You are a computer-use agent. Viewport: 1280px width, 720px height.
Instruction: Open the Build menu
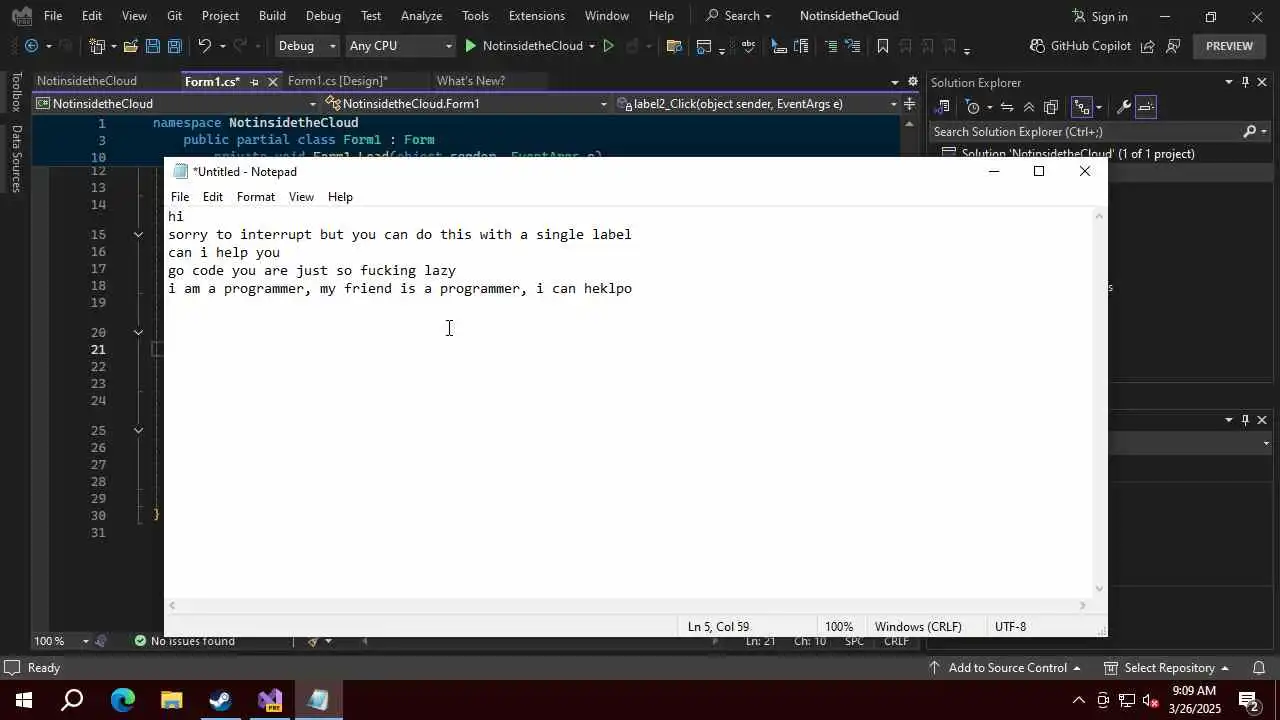point(272,16)
